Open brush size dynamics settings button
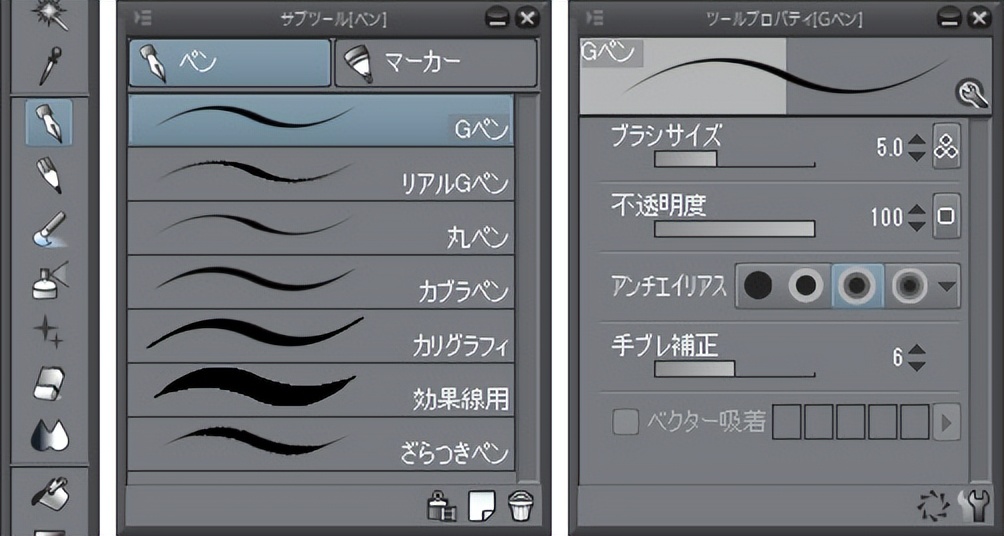Viewport: 1004px width, 536px height. tap(946, 148)
